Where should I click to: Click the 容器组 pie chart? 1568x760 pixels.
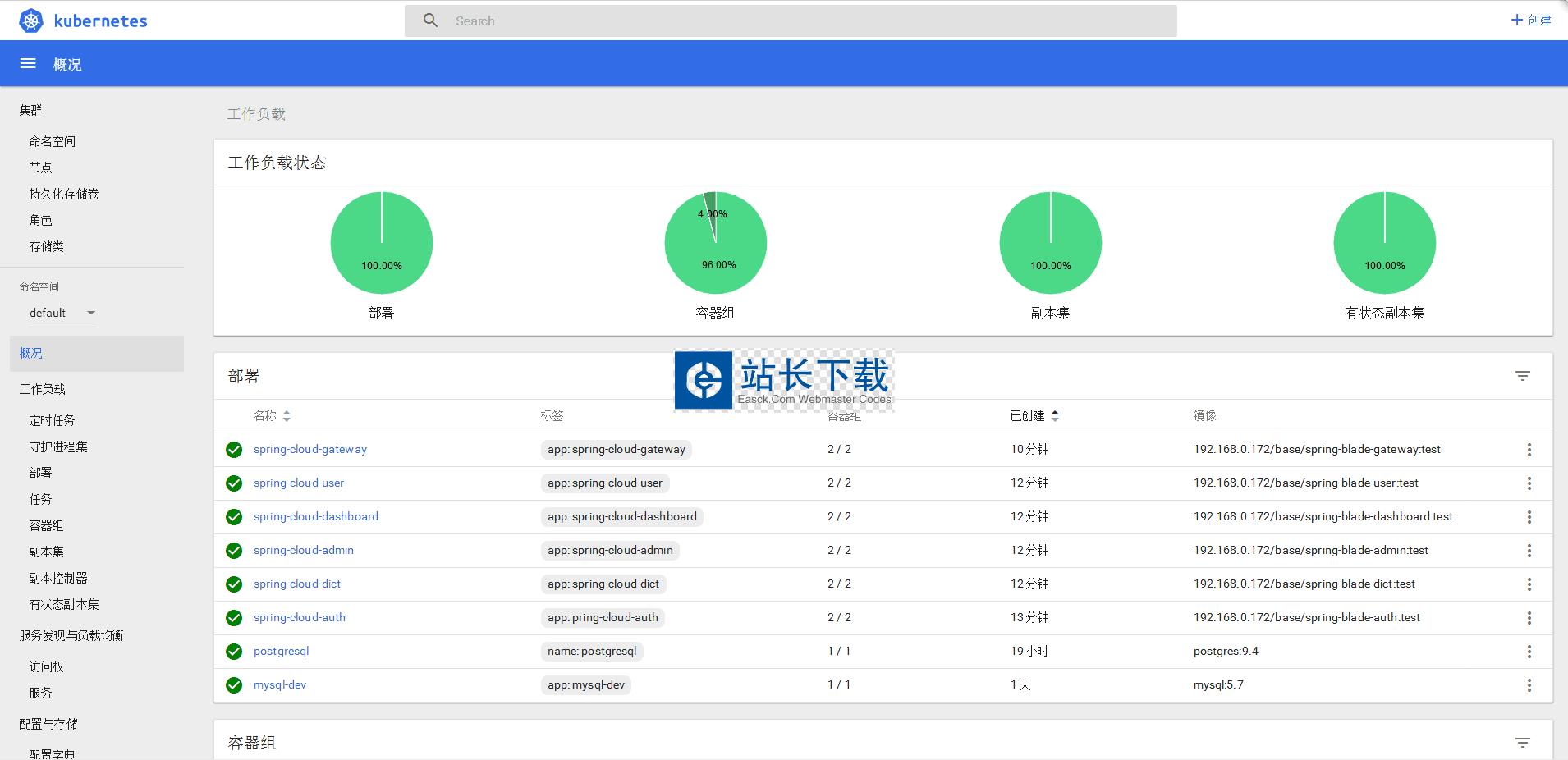(x=716, y=243)
